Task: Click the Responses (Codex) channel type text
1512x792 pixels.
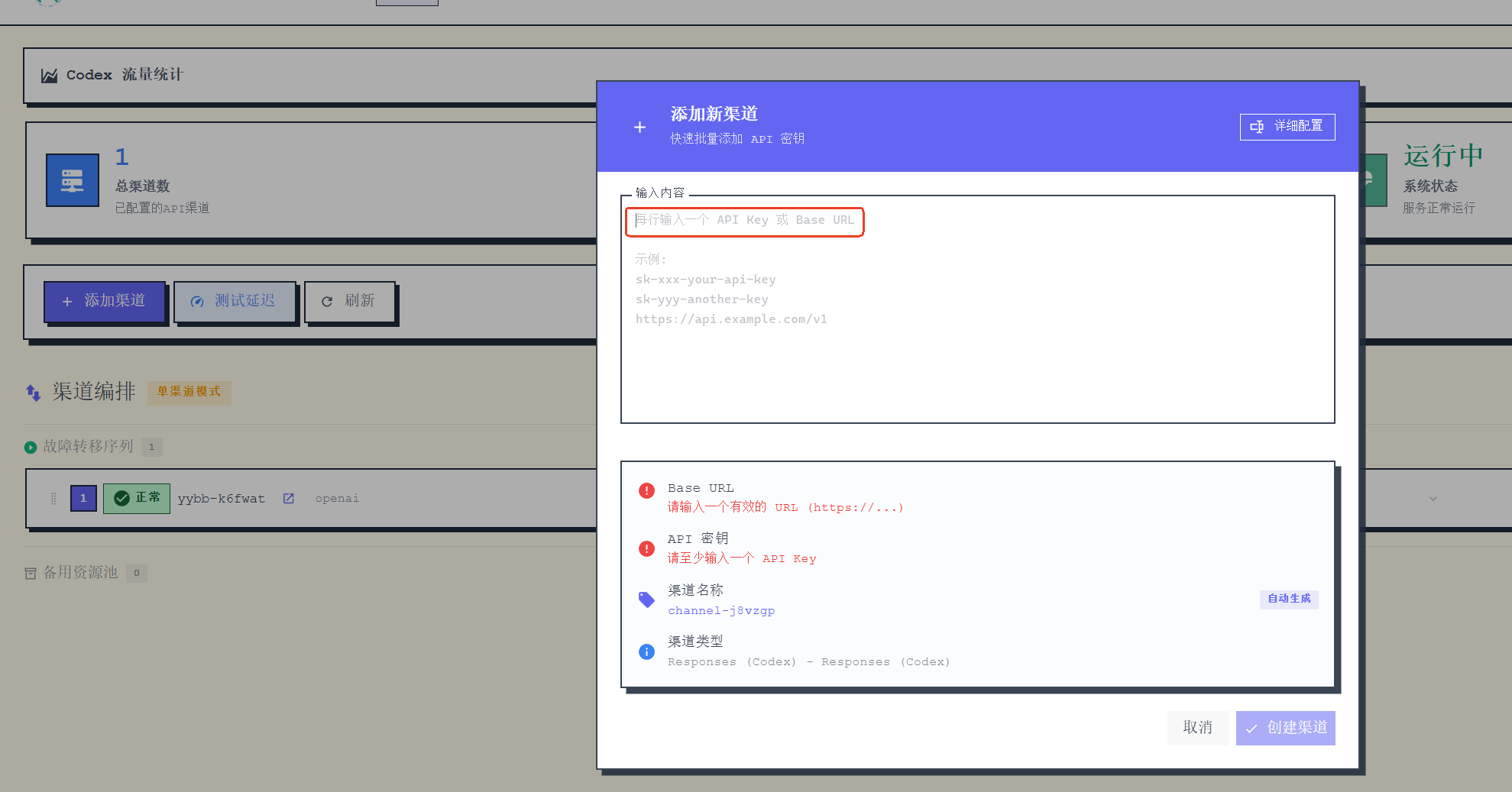Action: coord(808,661)
